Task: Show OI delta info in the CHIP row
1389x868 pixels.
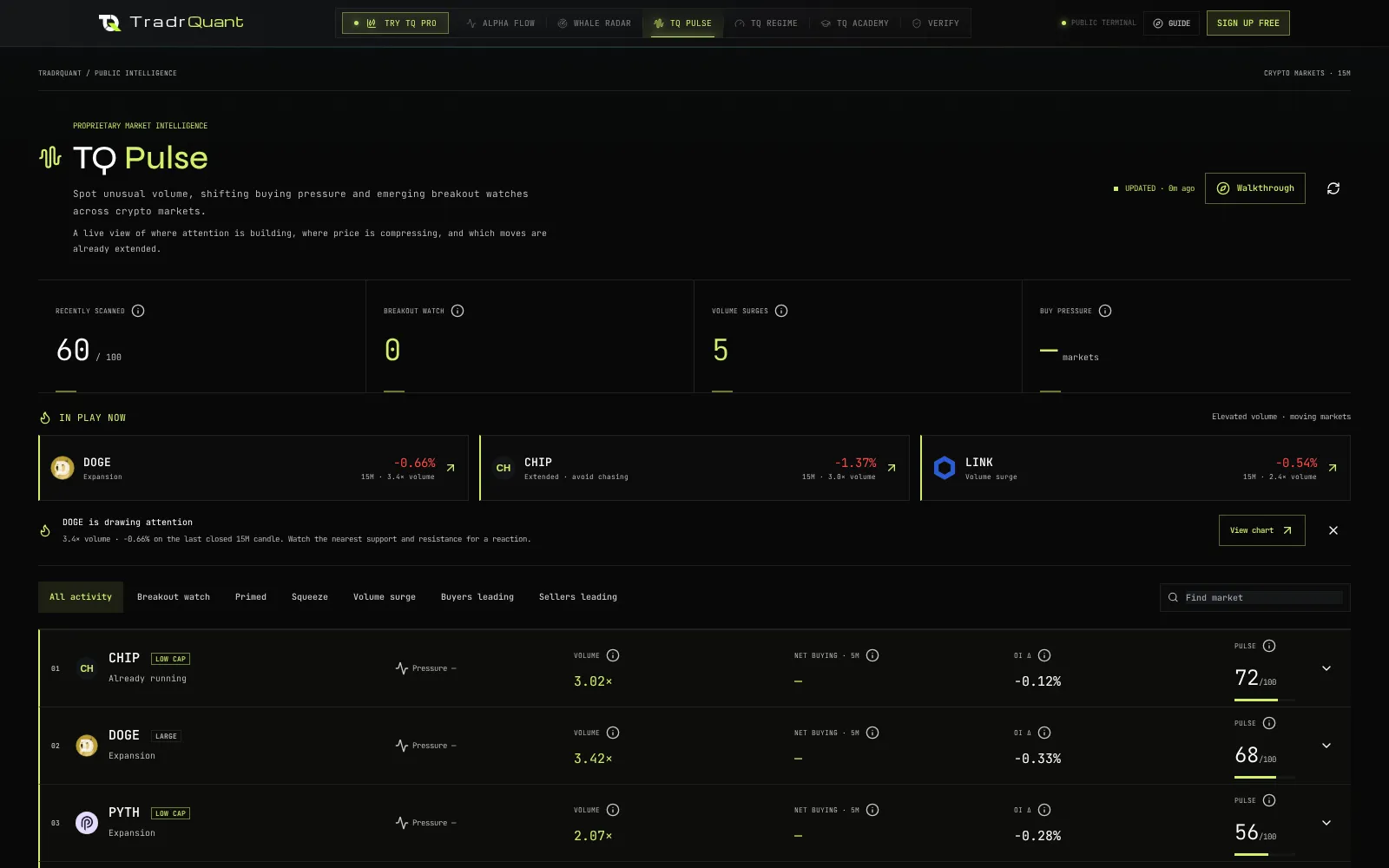Action: point(1044,655)
